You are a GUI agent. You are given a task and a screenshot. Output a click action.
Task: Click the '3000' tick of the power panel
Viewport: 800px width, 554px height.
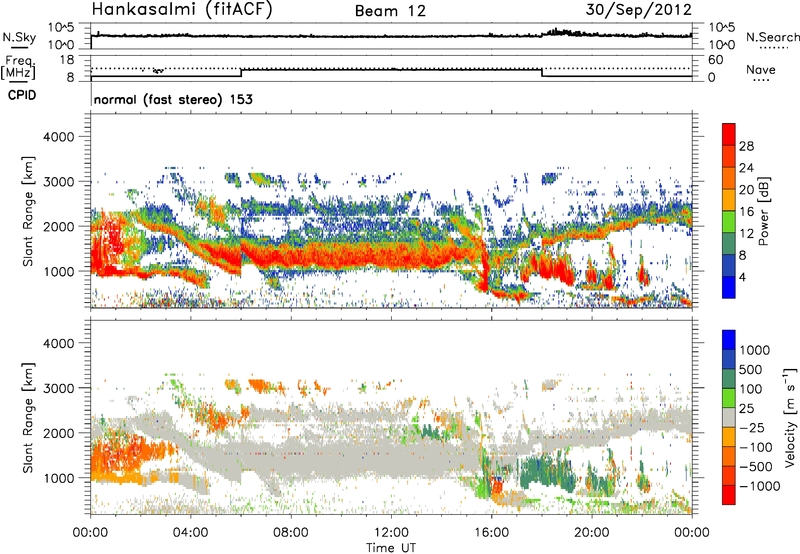(x=59, y=182)
